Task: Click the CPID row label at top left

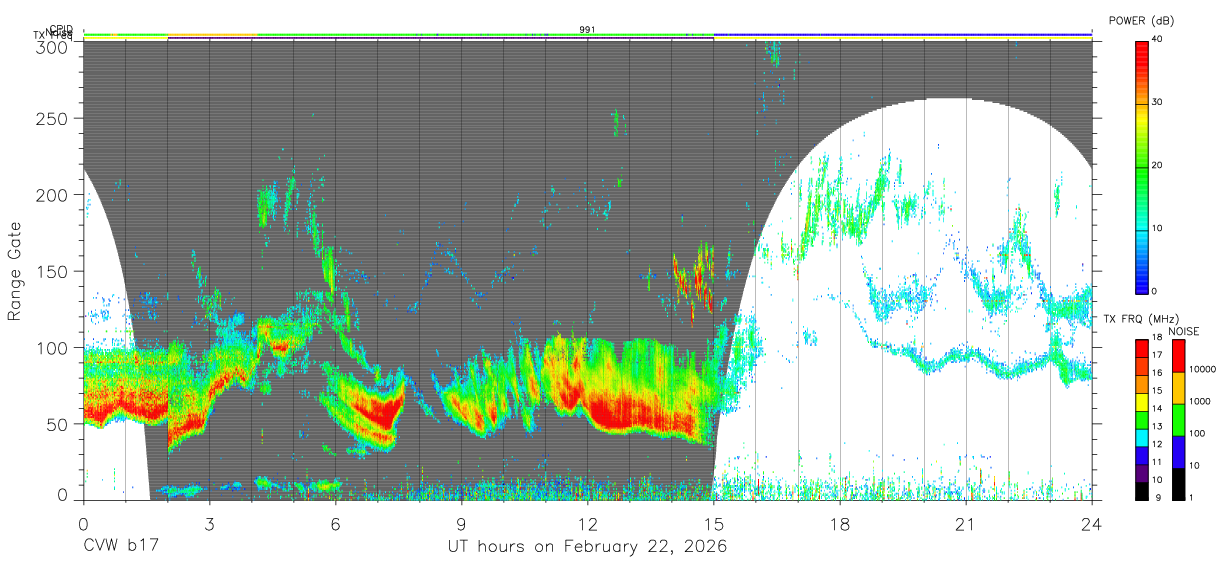Action: tap(61, 29)
